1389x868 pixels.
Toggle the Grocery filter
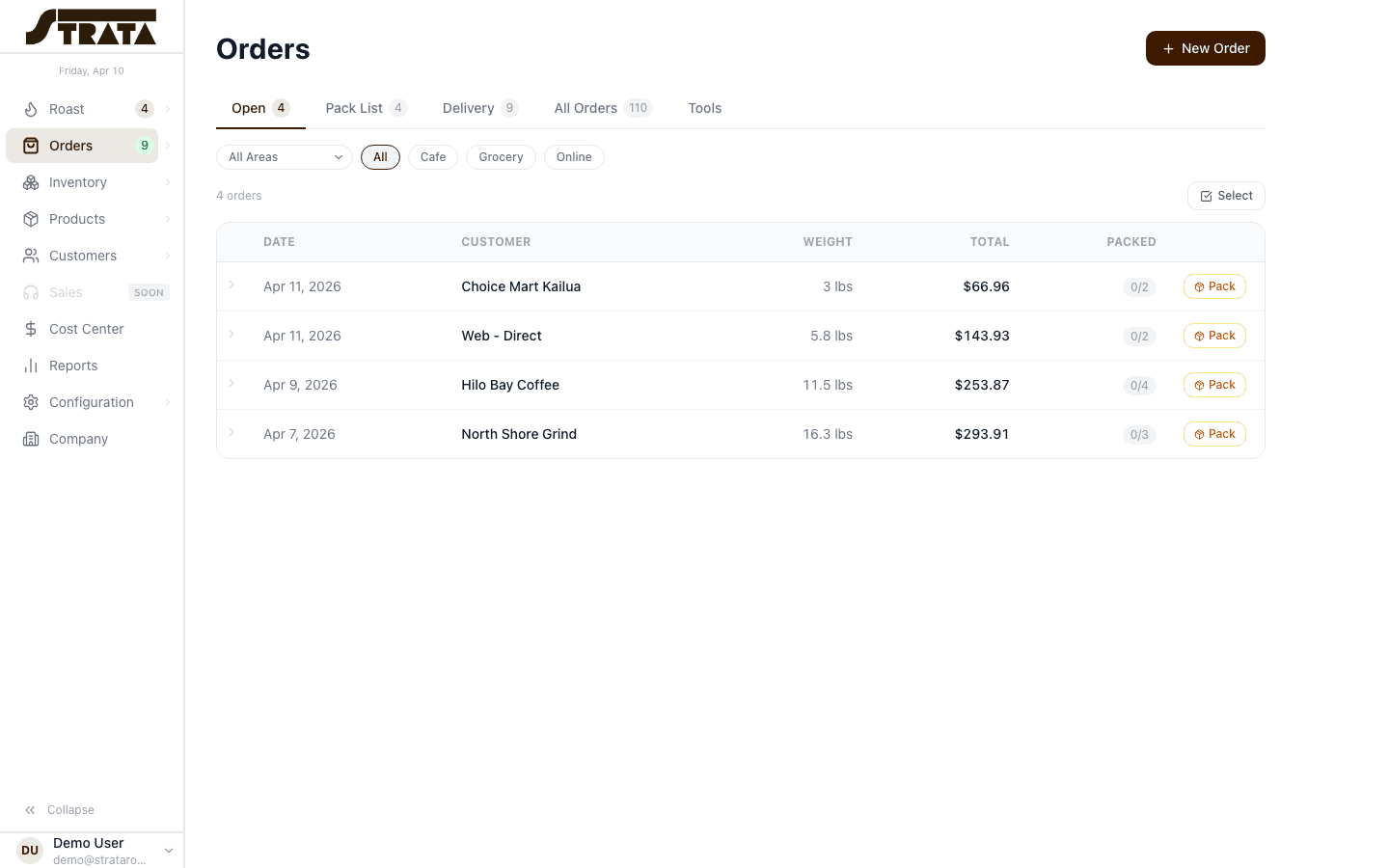click(x=501, y=156)
